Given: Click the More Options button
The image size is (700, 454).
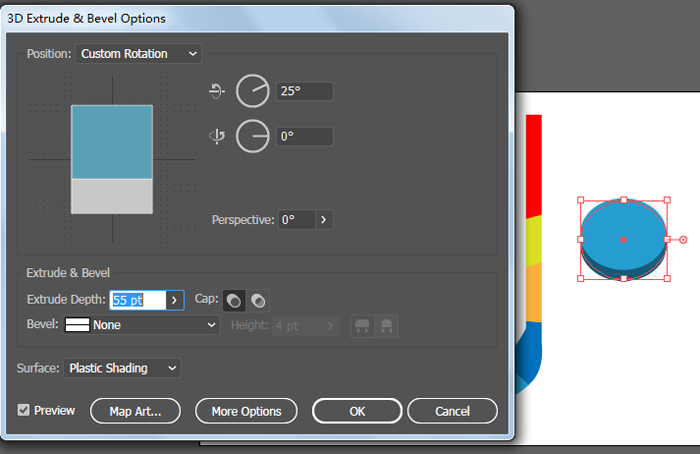Looking at the screenshot, I should 246,411.
